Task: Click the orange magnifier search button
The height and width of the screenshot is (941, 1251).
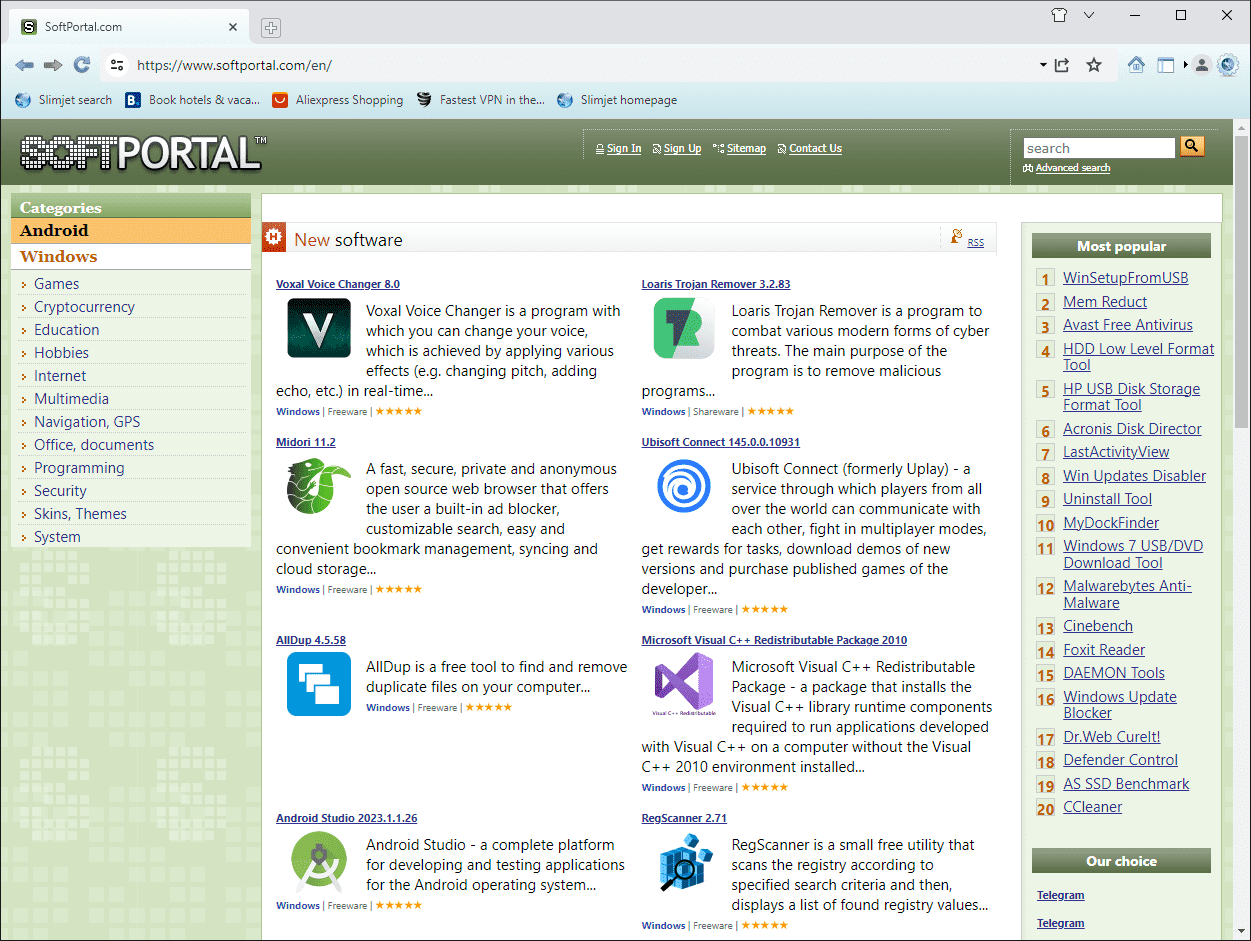Action: coord(1192,147)
